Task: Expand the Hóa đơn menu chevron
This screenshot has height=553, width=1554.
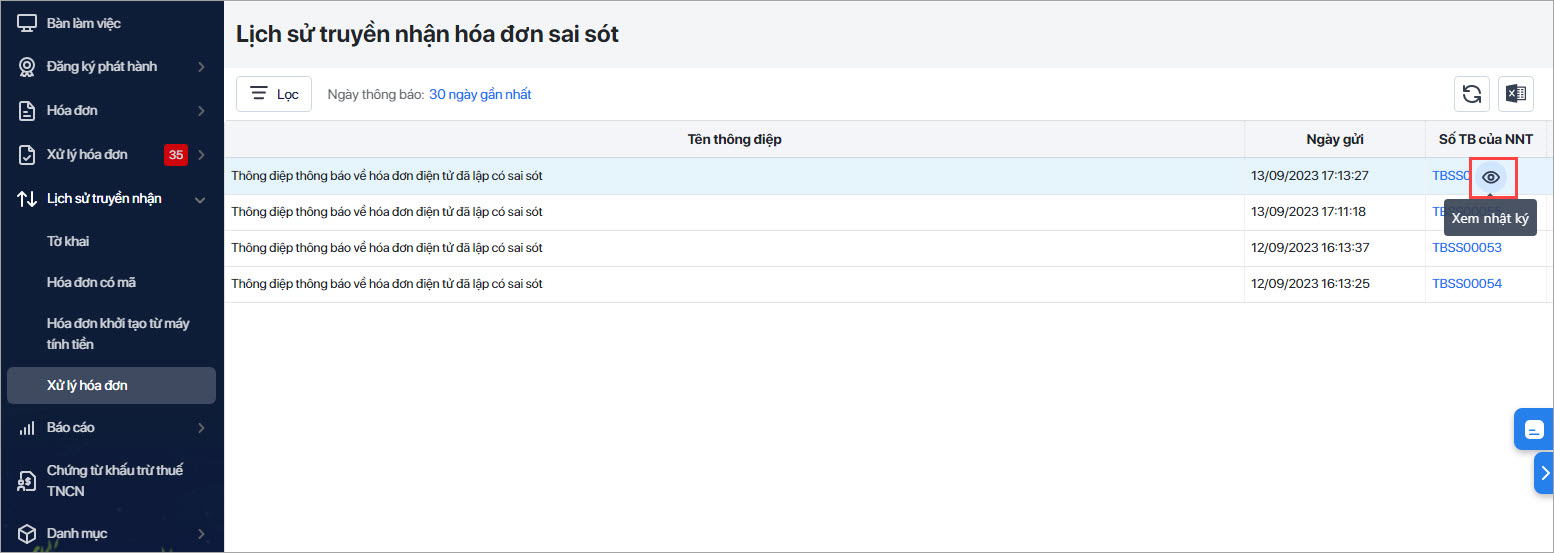Action: (x=201, y=111)
